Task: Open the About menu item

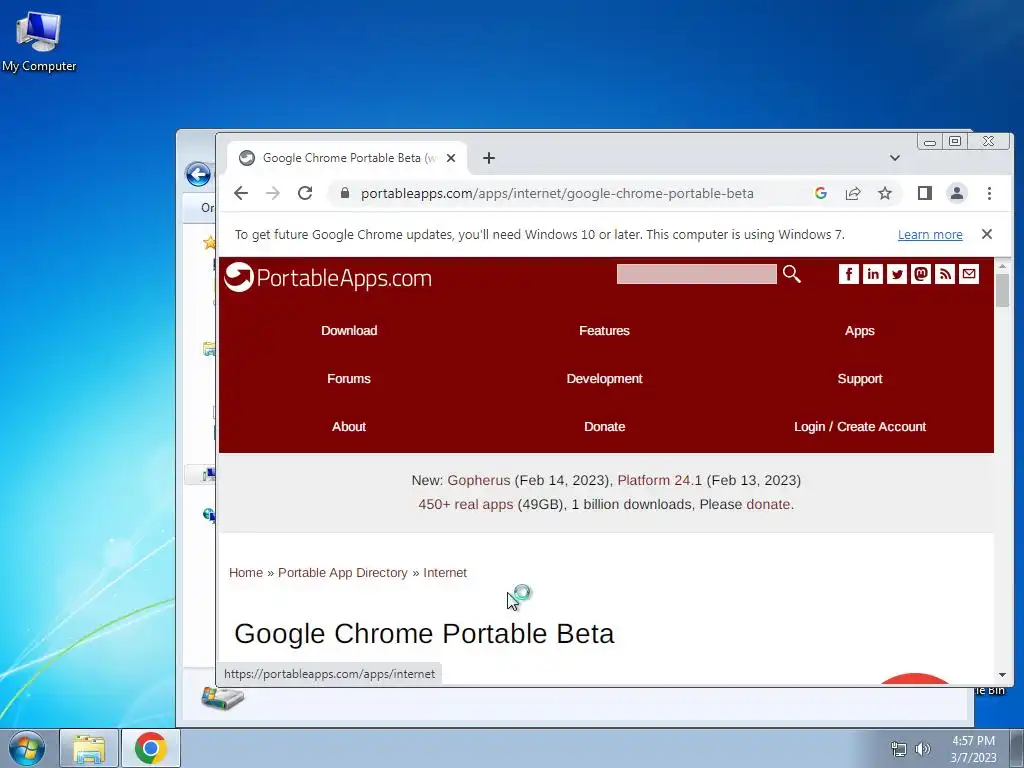Action: [x=349, y=426]
